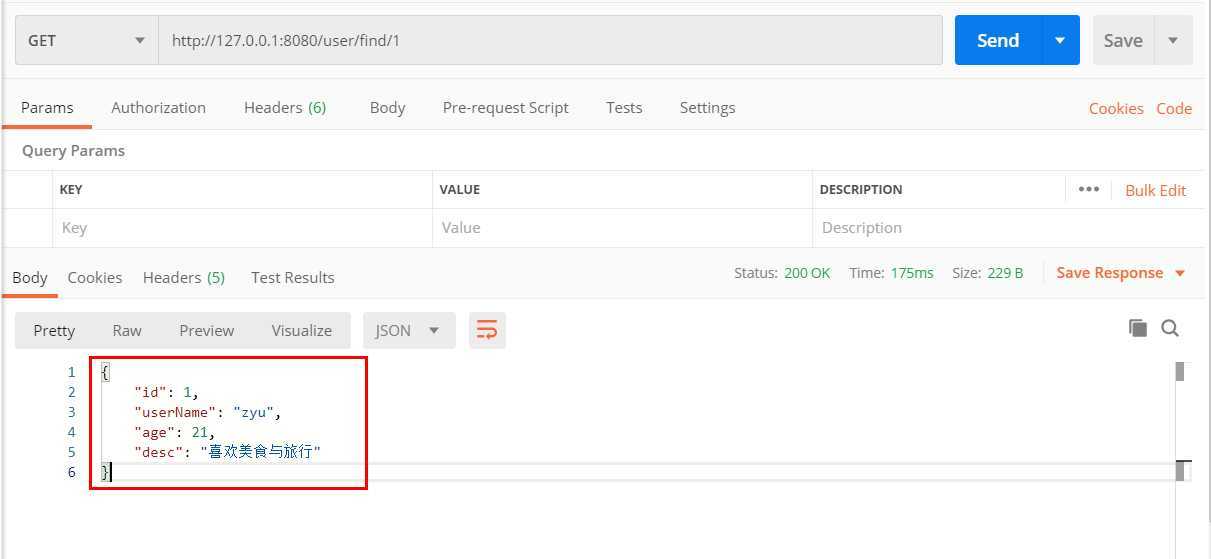Click the "age": 21 line
This screenshot has width=1211, height=559.
174,432
